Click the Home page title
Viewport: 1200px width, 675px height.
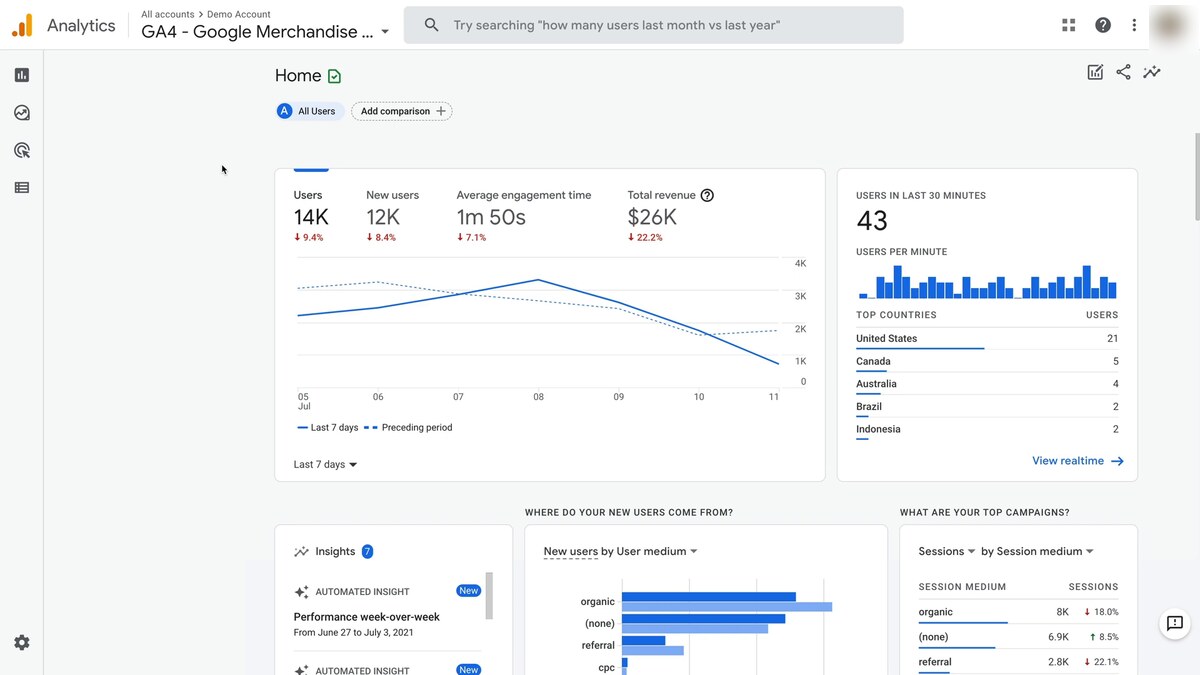(x=298, y=76)
